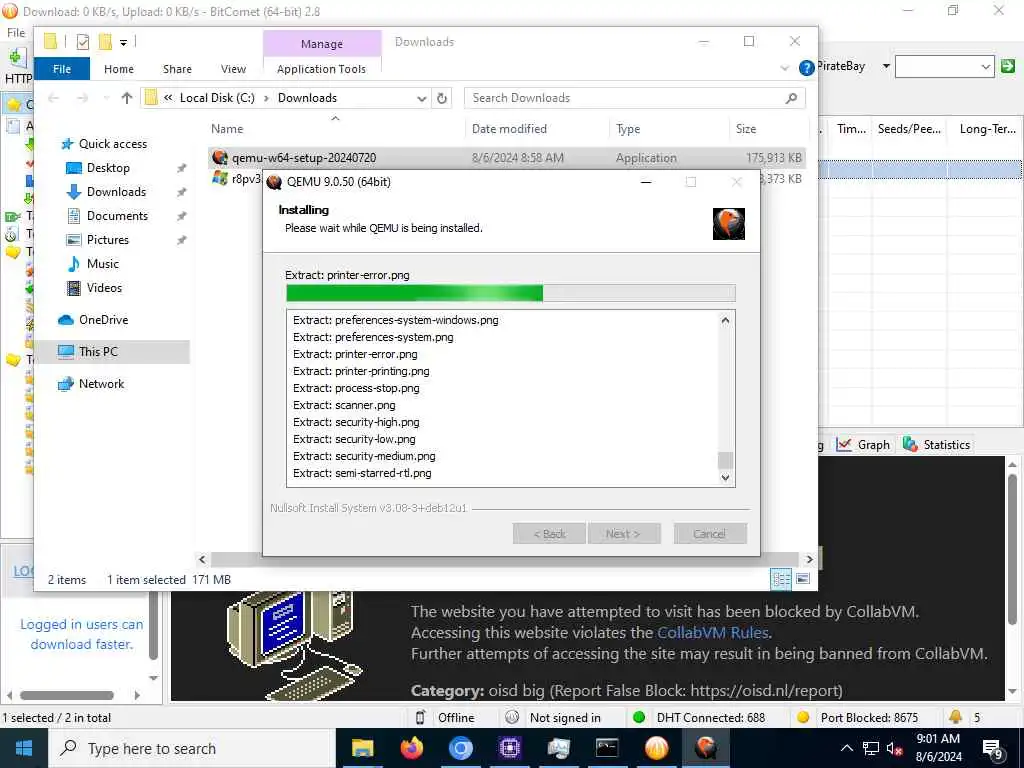Click the down arrow of installer log scrollbar
Screen dimensions: 1024x768
pyautogui.click(x=725, y=477)
